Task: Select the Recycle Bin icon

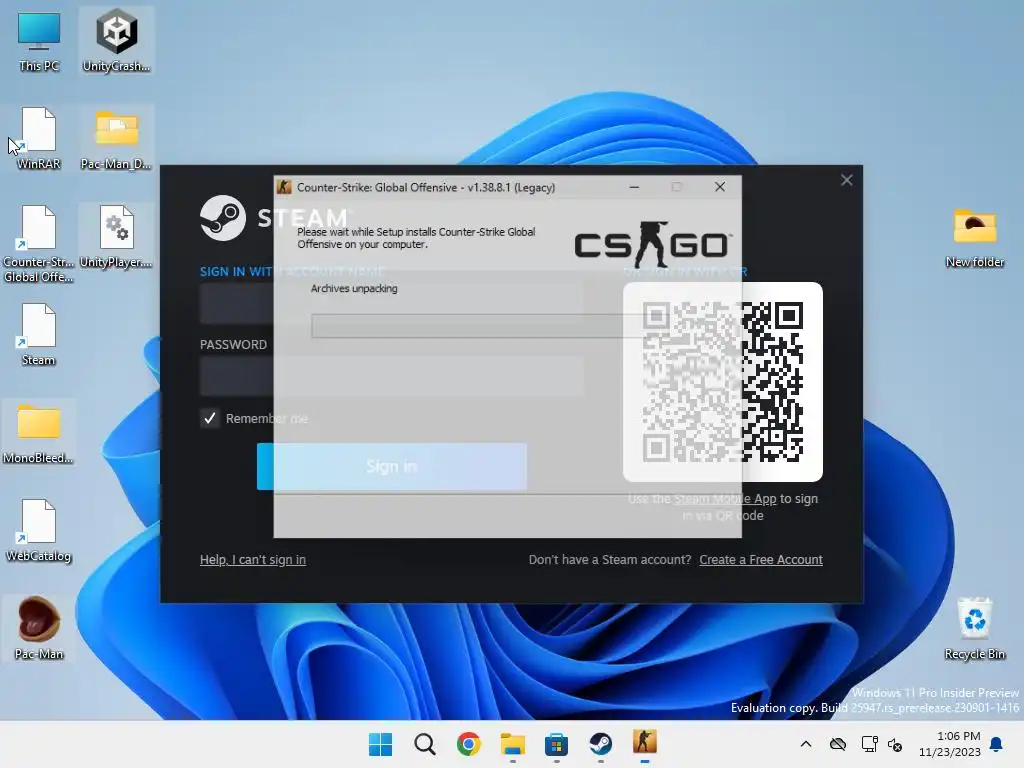Action: (x=974, y=628)
